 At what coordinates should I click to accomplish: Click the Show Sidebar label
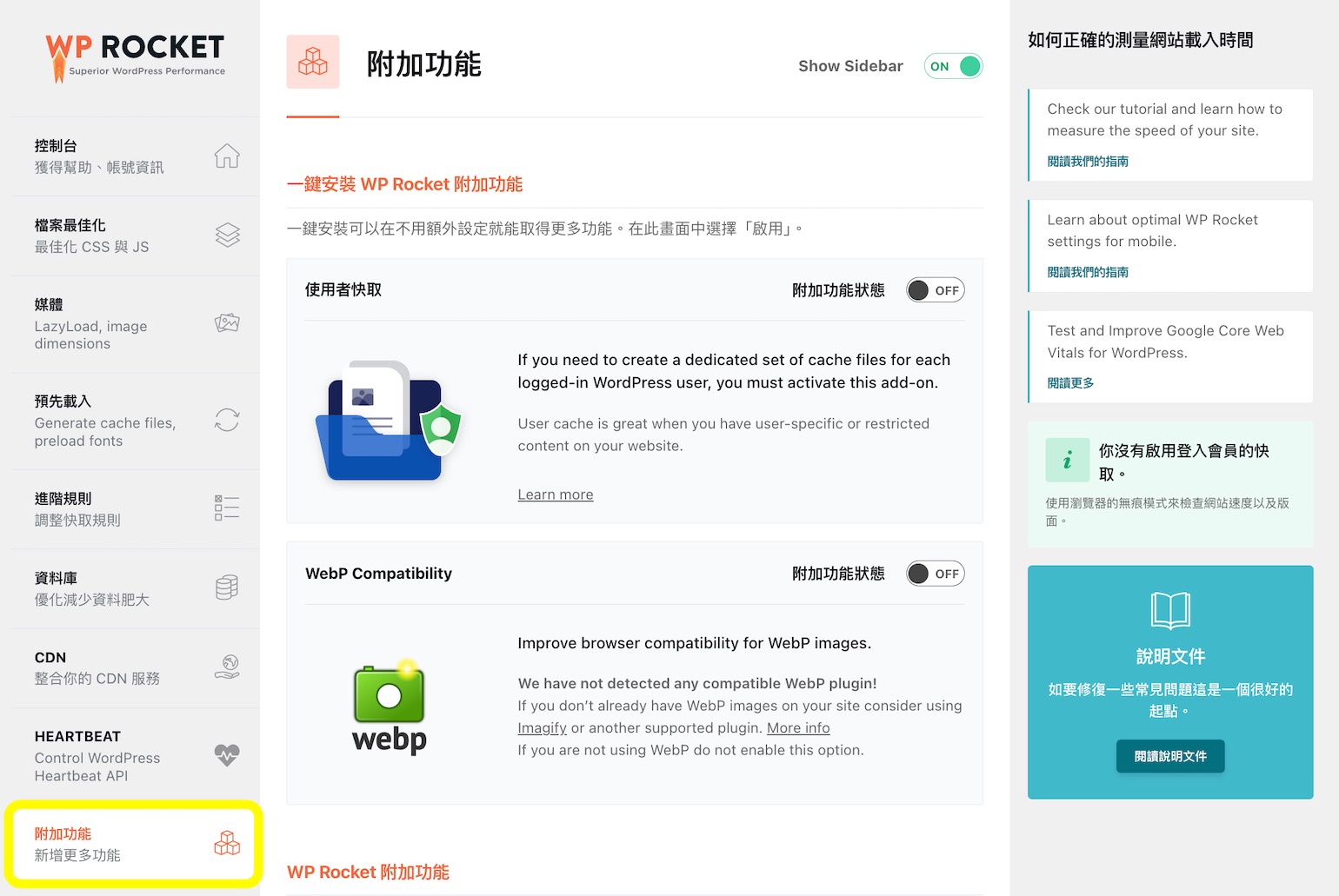click(x=850, y=66)
